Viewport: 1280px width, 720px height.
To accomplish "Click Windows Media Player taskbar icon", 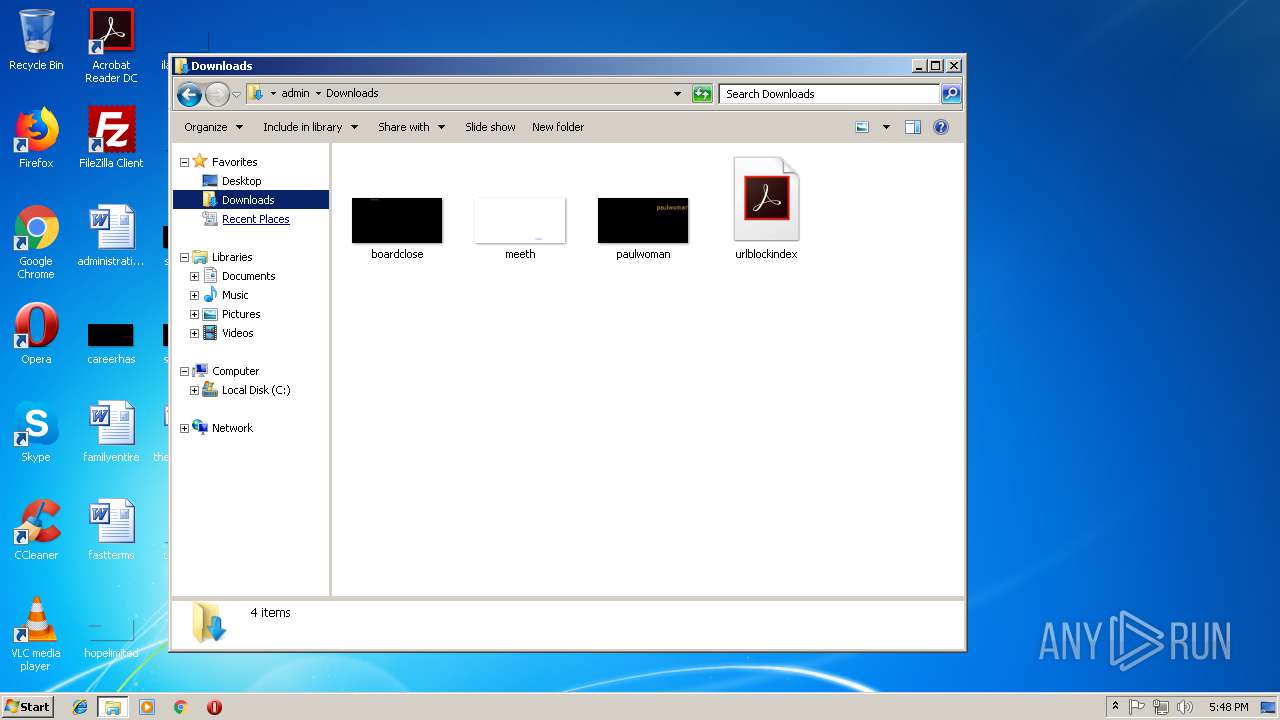I will click(x=147, y=707).
